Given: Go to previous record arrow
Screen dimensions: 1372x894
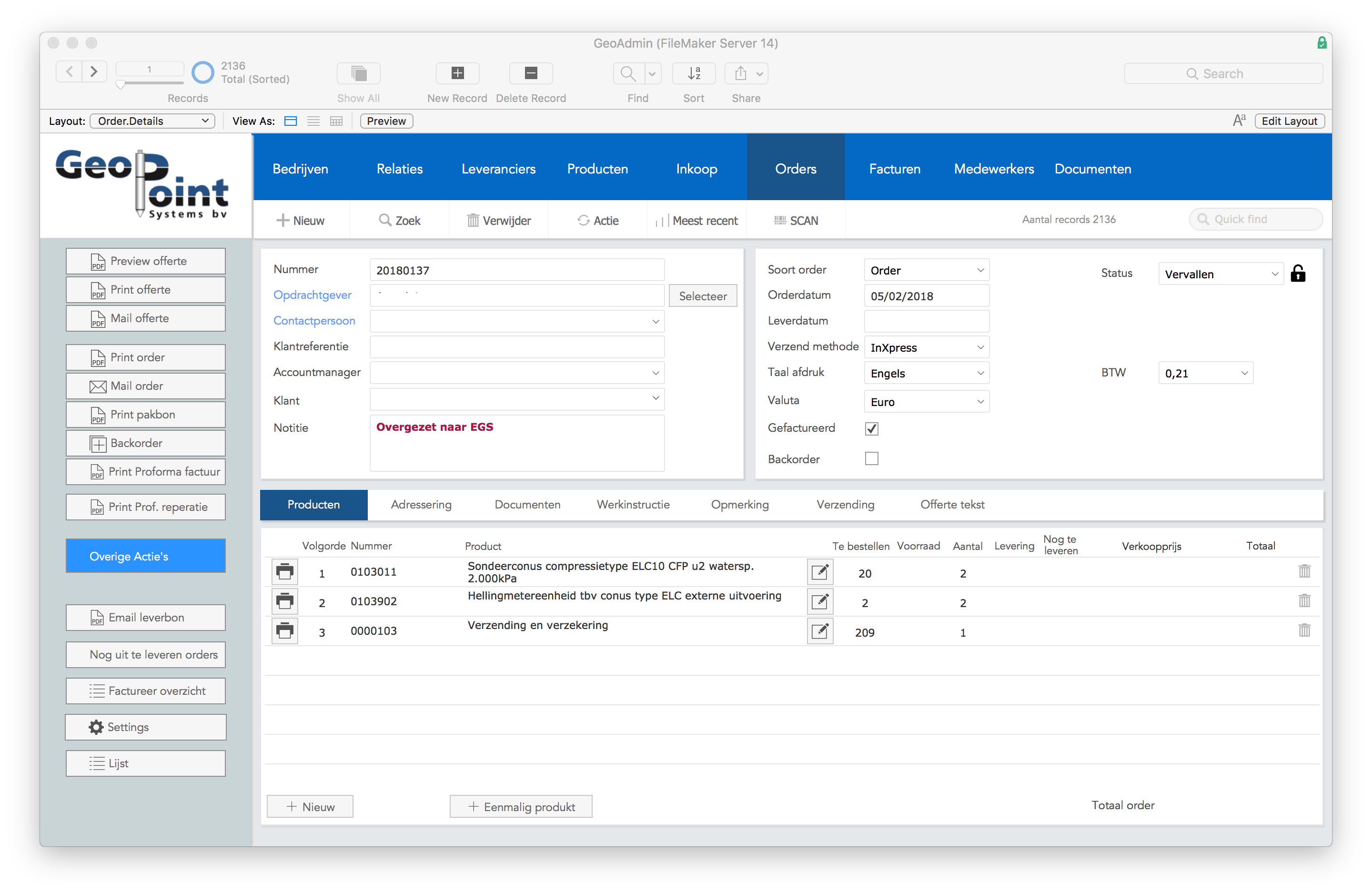Looking at the screenshot, I should pyautogui.click(x=69, y=72).
